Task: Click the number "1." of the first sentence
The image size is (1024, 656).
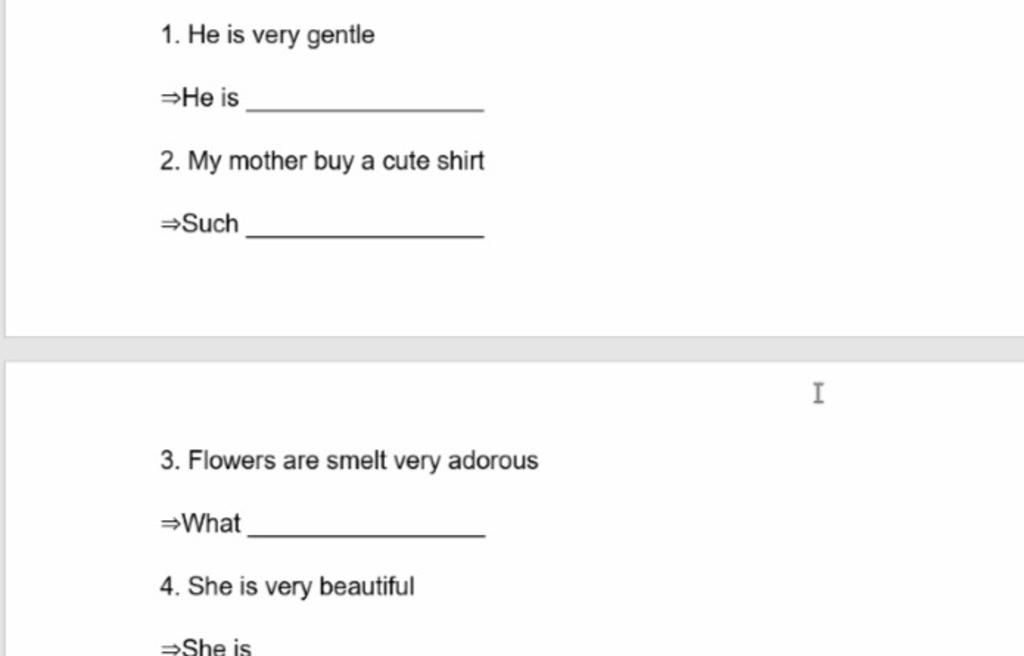Action: [169, 36]
